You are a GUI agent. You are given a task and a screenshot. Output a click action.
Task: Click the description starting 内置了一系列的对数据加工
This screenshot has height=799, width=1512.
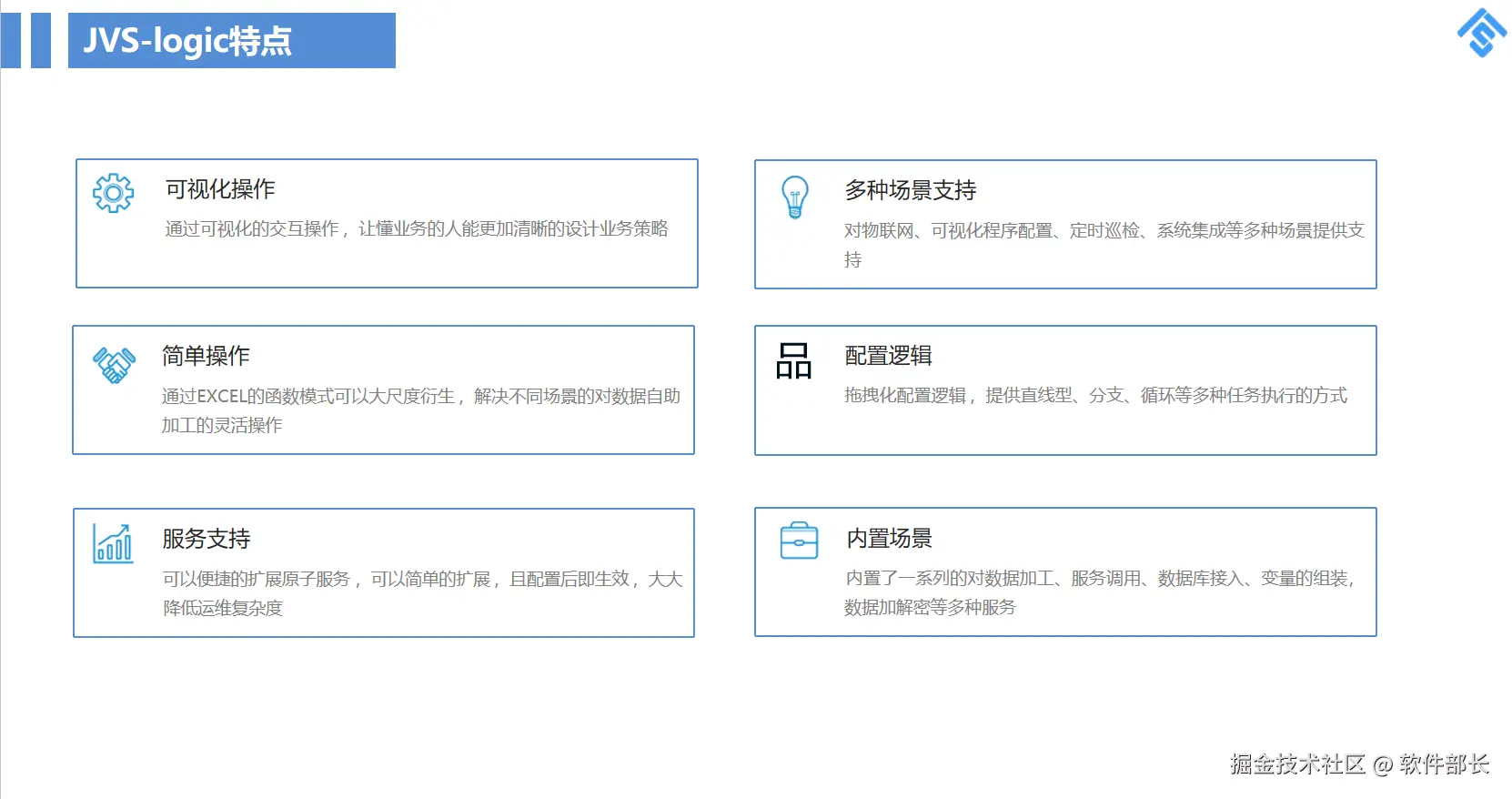click(1100, 592)
